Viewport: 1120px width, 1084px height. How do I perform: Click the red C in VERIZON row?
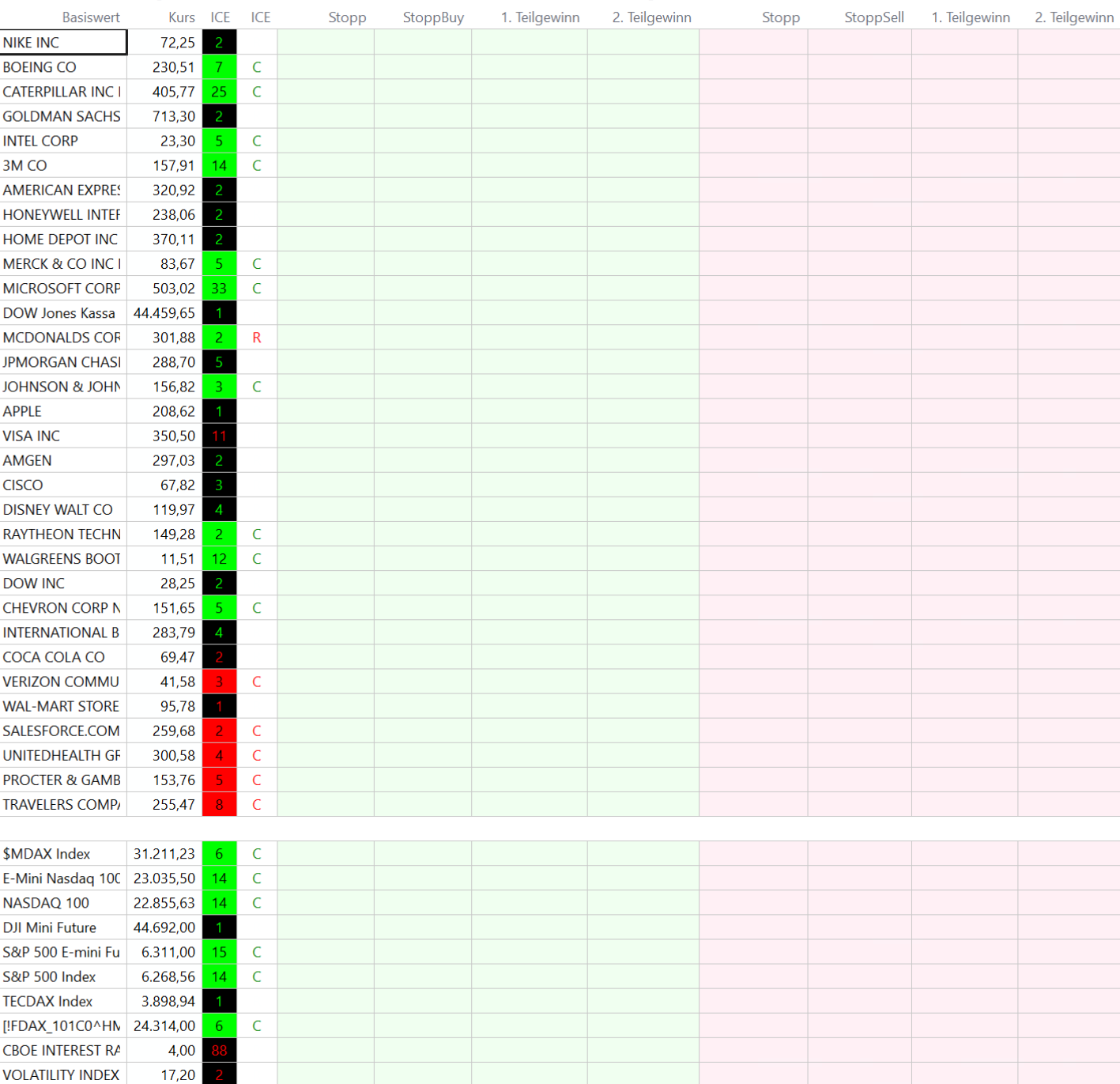(x=256, y=682)
